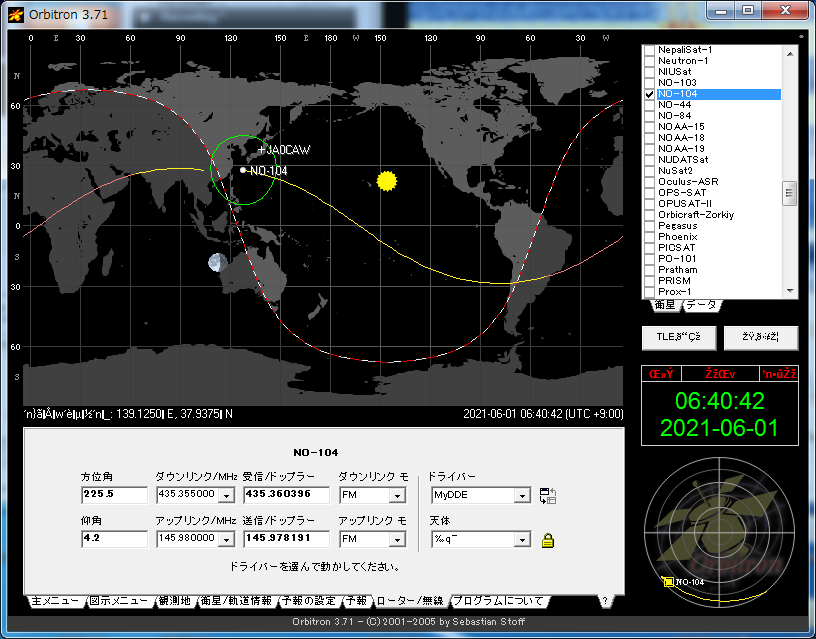Click the middle red button above clock
816x639 pixels.
click(x=720, y=374)
